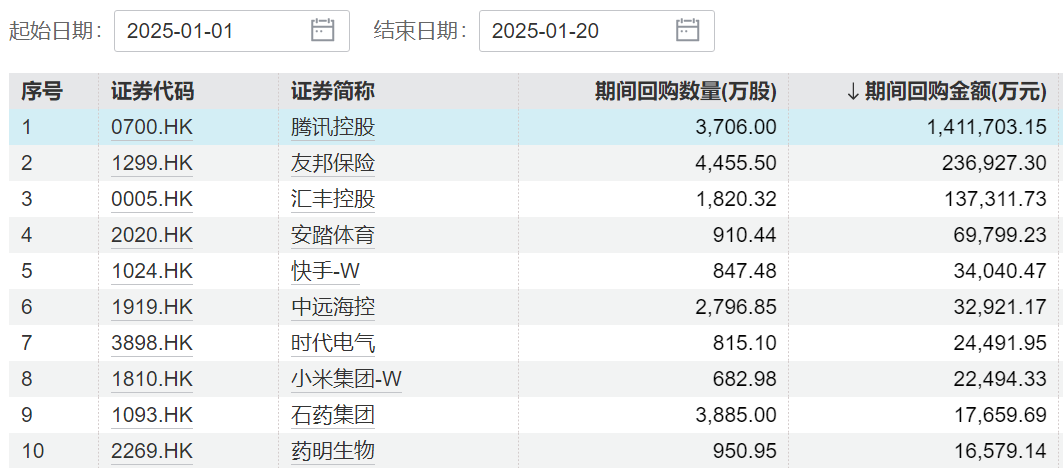Open the 汇丰控股 security link

coord(333,199)
